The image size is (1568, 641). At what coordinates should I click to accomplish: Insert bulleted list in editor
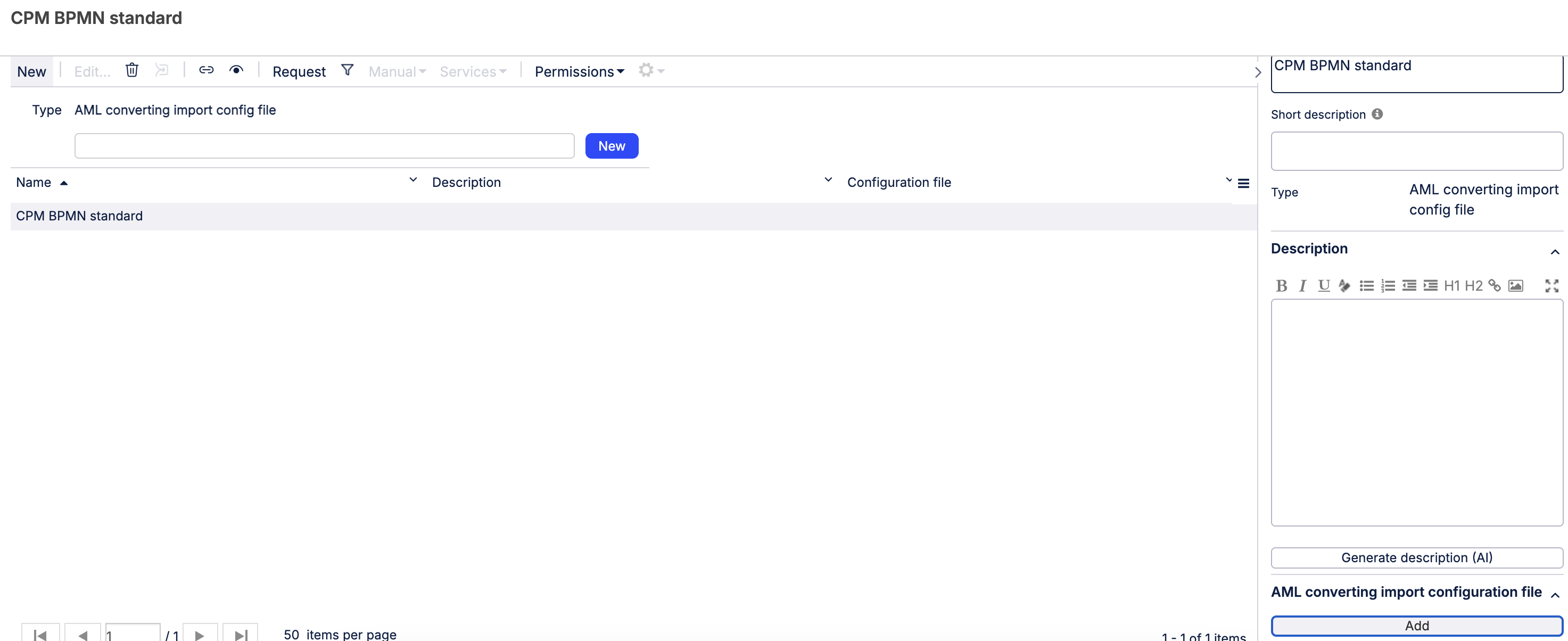pyautogui.click(x=1366, y=285)
